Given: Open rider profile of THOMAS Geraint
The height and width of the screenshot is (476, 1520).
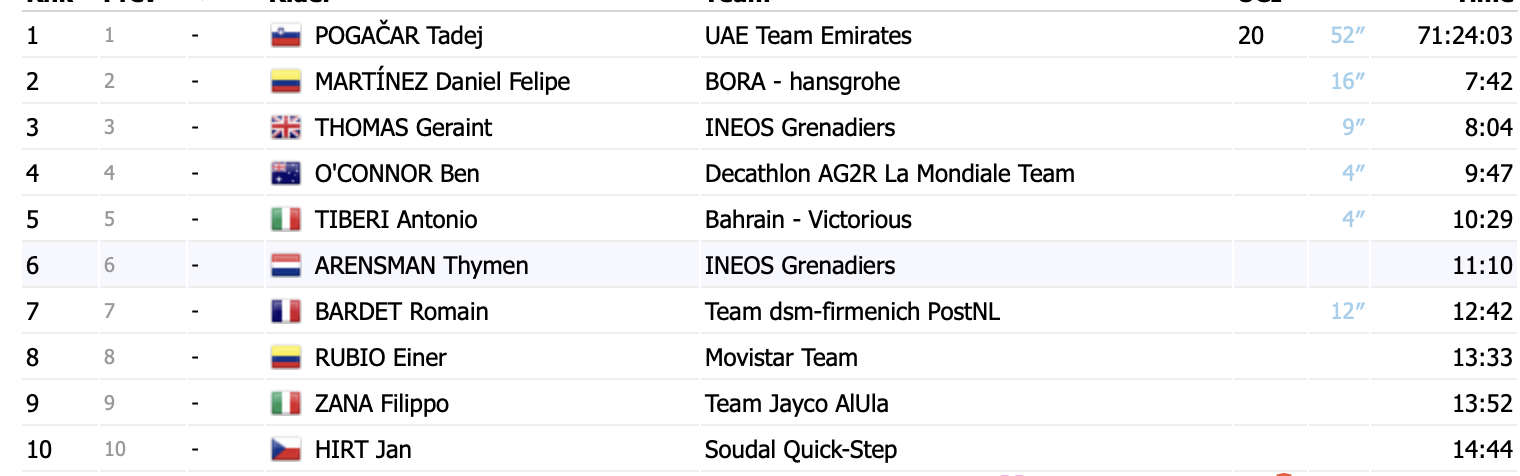Looking at the screenshot, I should (x=403, y=128).
